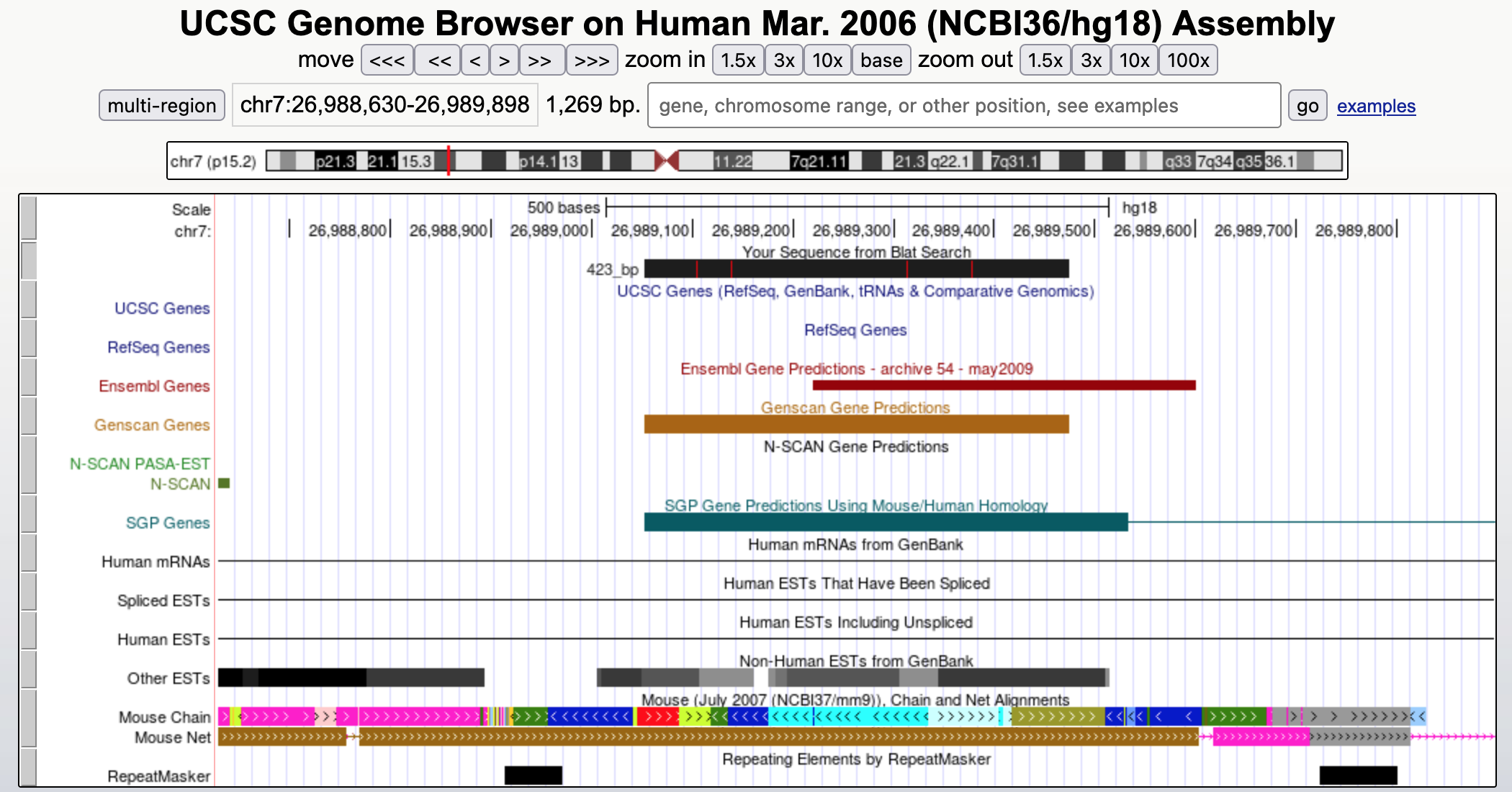Click the chr7 position coordinates box

click(x=385, y=105)
